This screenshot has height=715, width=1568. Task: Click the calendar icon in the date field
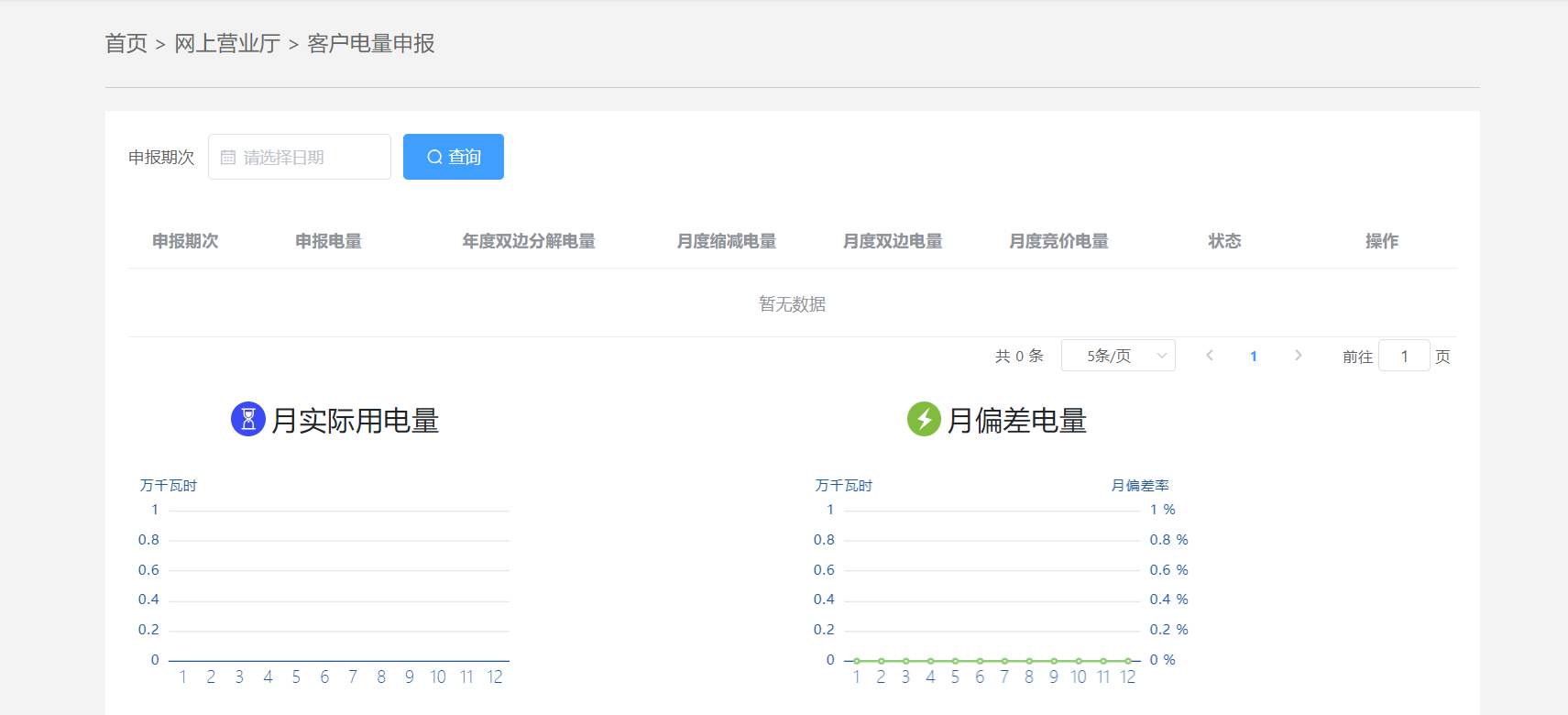coord(228,158)
